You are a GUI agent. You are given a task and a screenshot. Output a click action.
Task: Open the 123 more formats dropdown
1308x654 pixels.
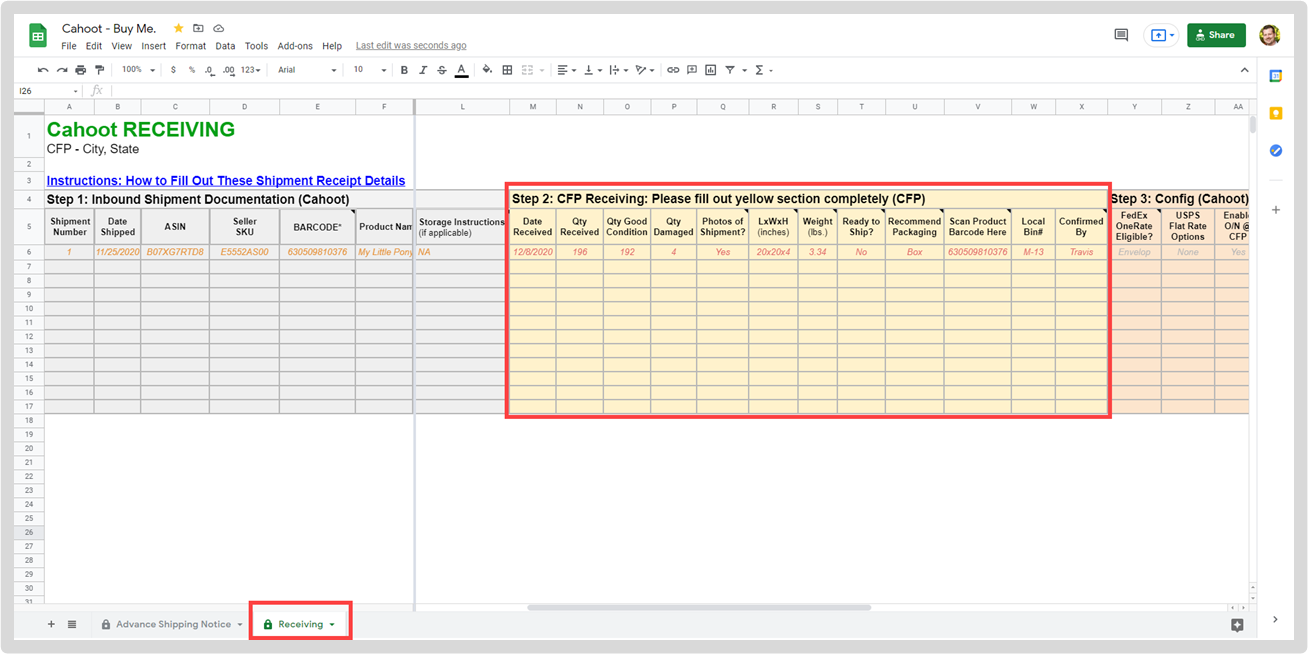pos(251,70)
